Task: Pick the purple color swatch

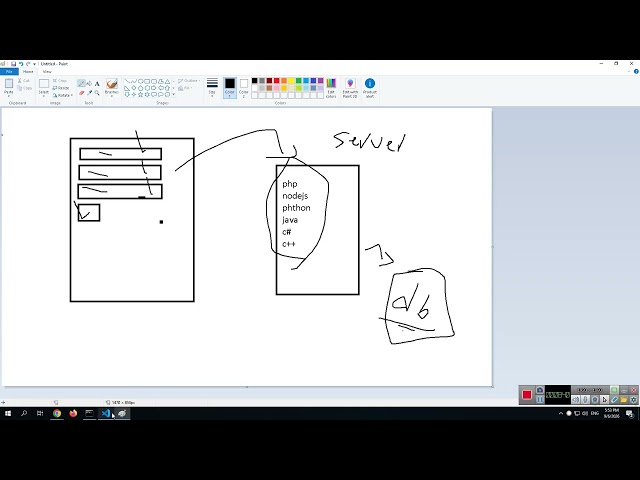Action: click(x=320, y=81)
